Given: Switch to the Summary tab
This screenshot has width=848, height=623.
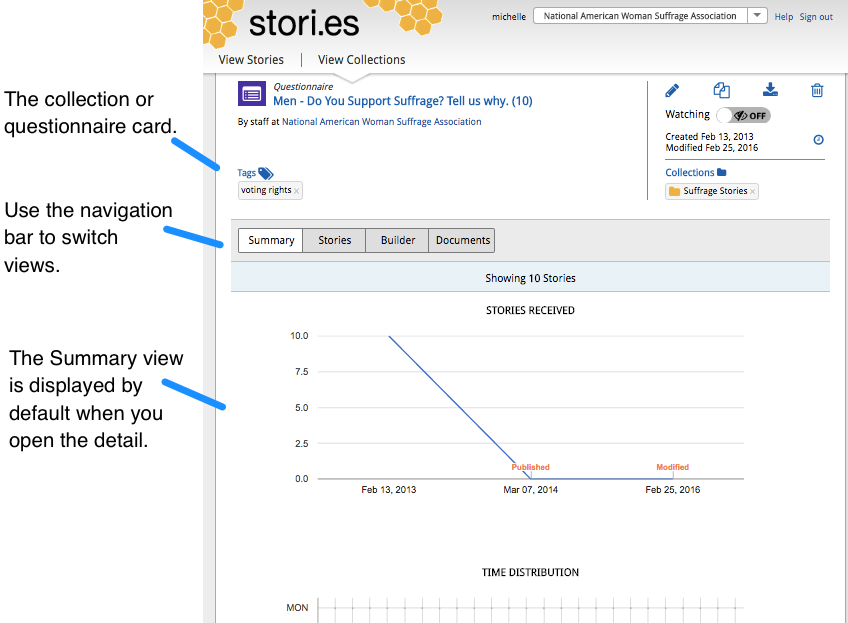Looking at the screenshot, I should click(x=271, y=240).
